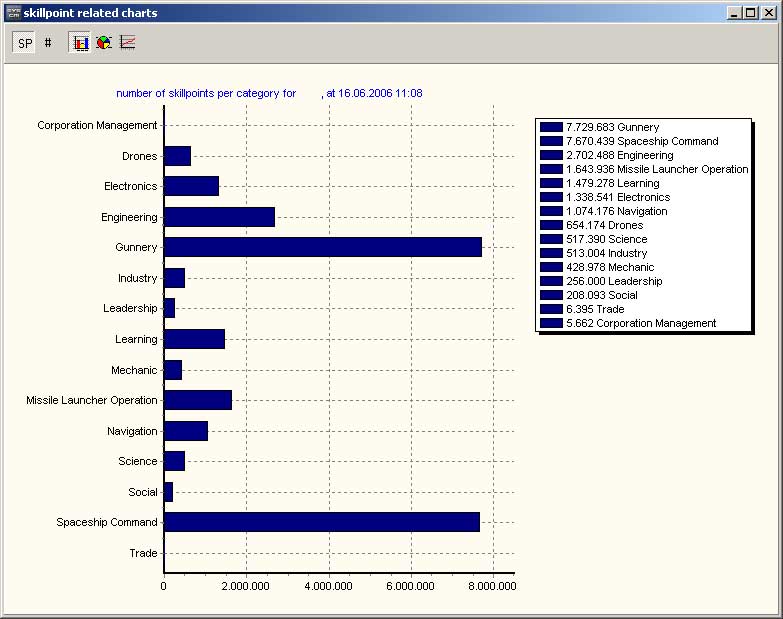Minimize the skillpoint related charts window
The image size is (783, 619).
(734, 13)
